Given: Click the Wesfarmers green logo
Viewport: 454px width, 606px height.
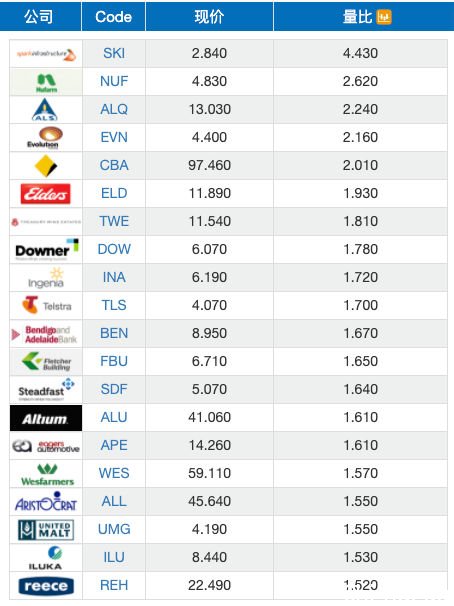Looking at the screenshot, I should coord(47,474).
